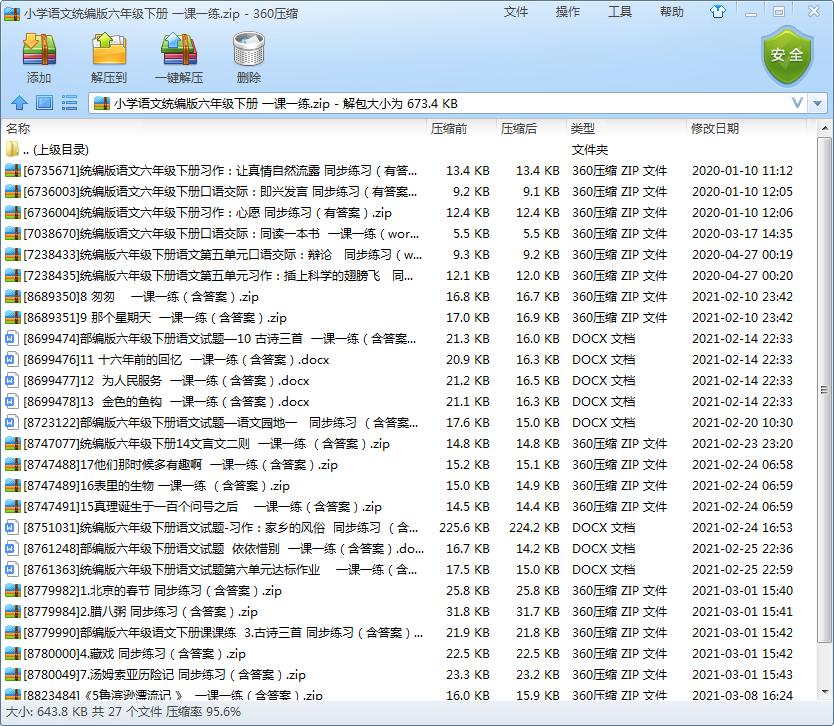Click the arrow right of the address bar
Screen dimensions: 834x726
coord(818,103)
